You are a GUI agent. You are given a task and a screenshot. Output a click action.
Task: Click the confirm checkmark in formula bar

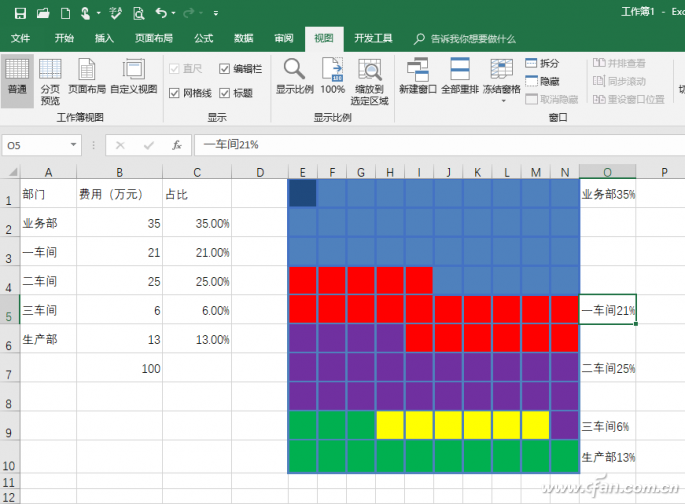pos(149,145)
